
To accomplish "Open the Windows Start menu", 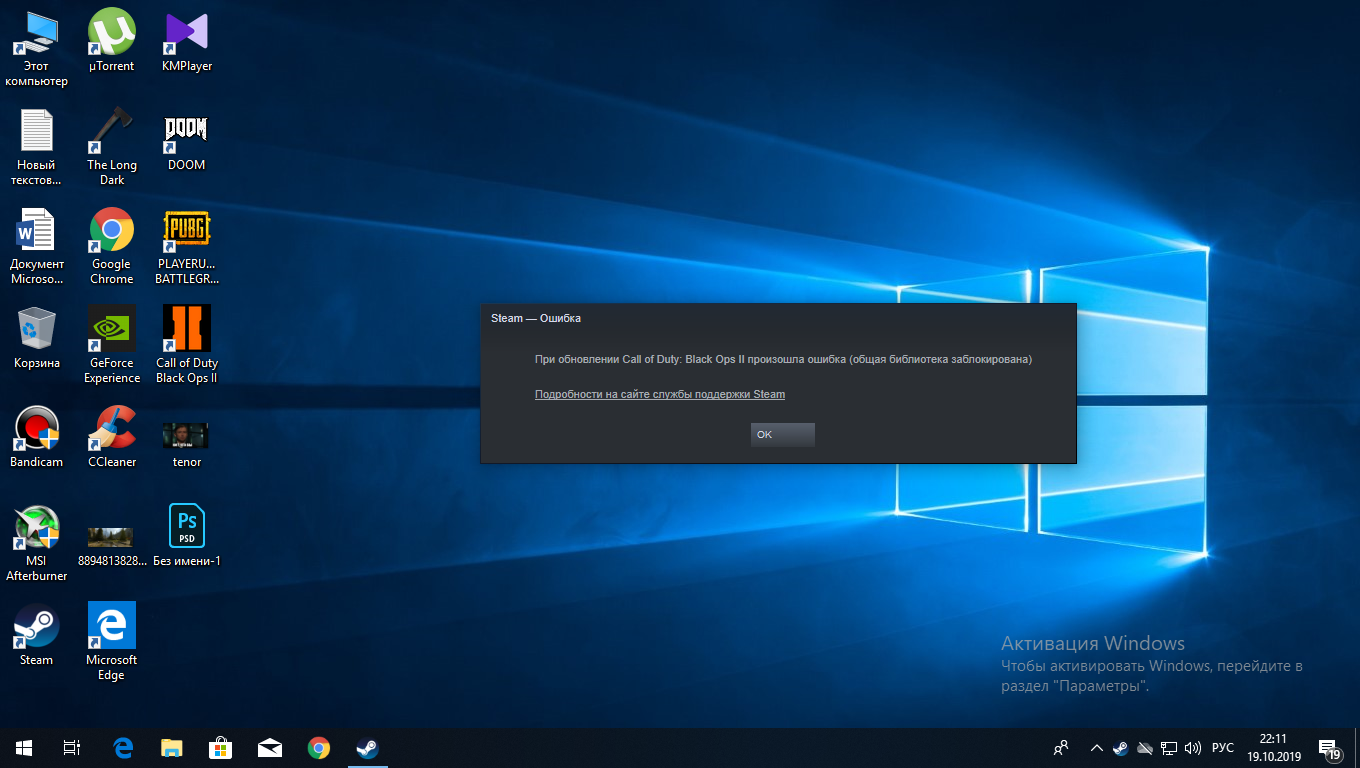I will [x=24, y=748].
